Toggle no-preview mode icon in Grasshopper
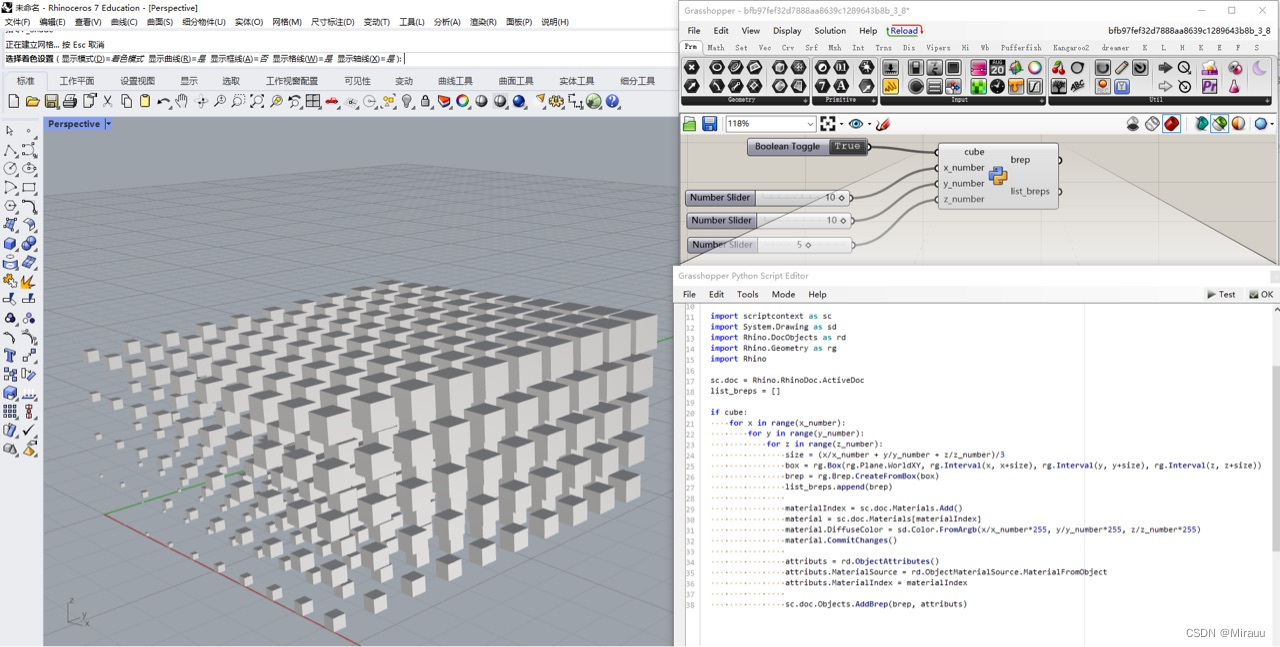Image resolution: width=1280 pixels, height=647 pixels. 1132,124
